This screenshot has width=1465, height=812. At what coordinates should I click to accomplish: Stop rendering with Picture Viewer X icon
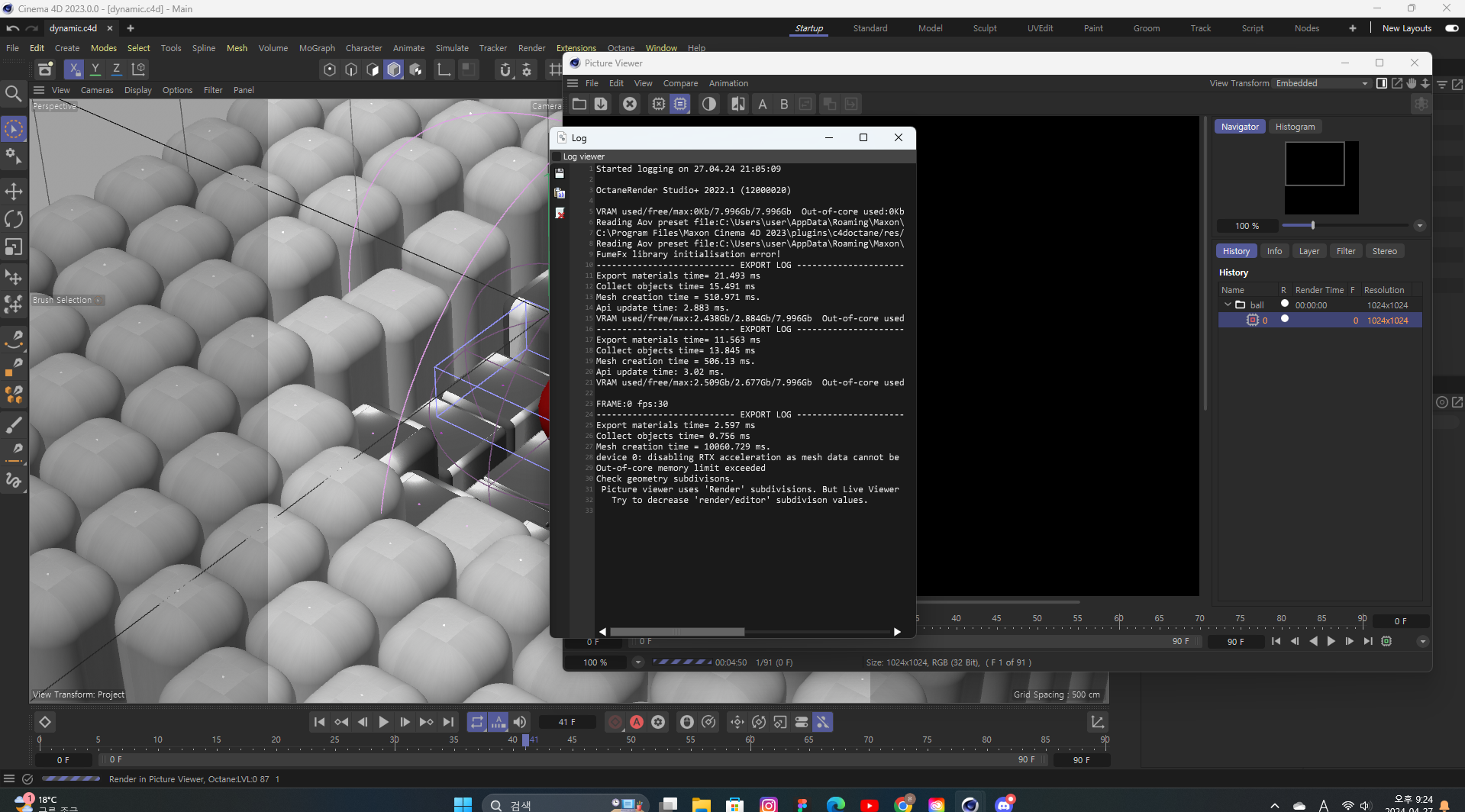click(x=630, y=104)
